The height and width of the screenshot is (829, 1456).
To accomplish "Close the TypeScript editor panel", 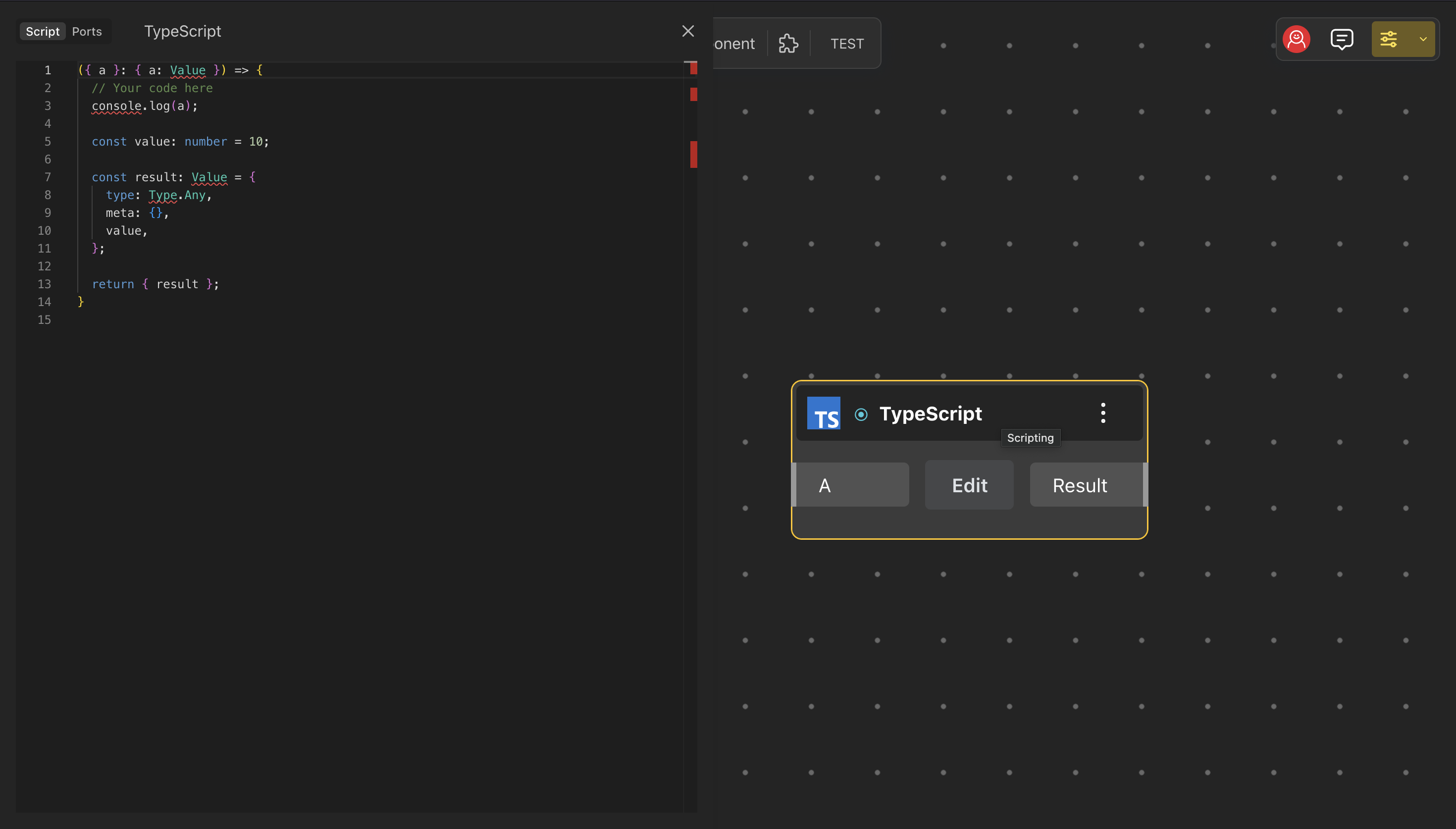I will pos(687,31).
